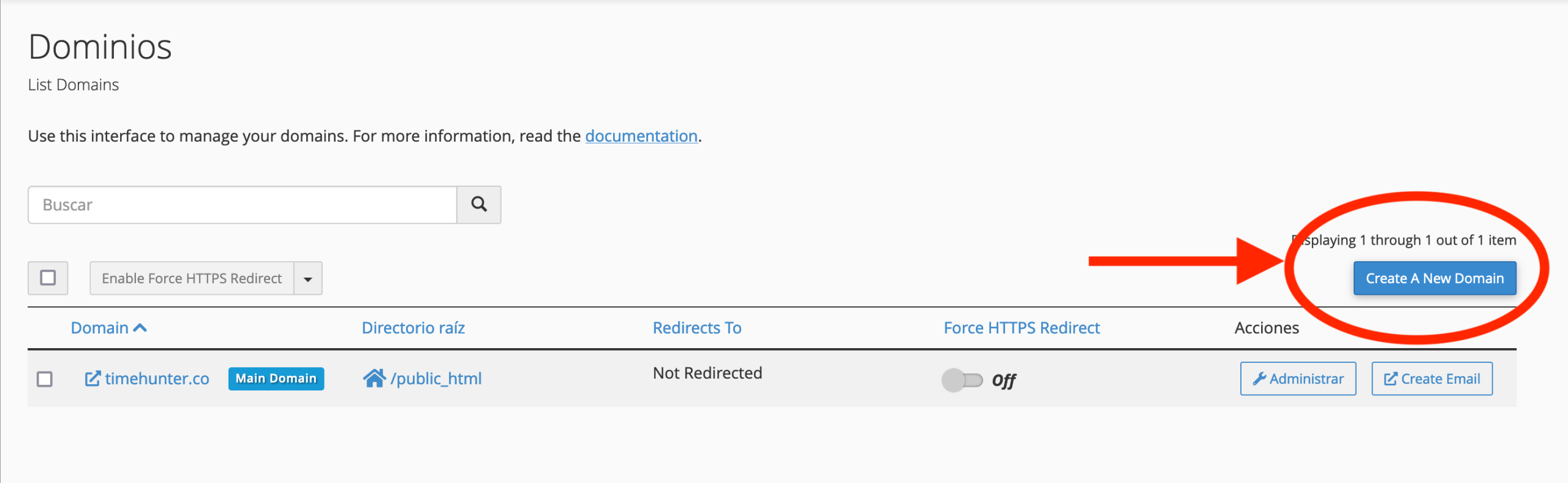1568x483 pixels.
Task: Focus the Buscar search field
Action: click(x=243, y=205)
